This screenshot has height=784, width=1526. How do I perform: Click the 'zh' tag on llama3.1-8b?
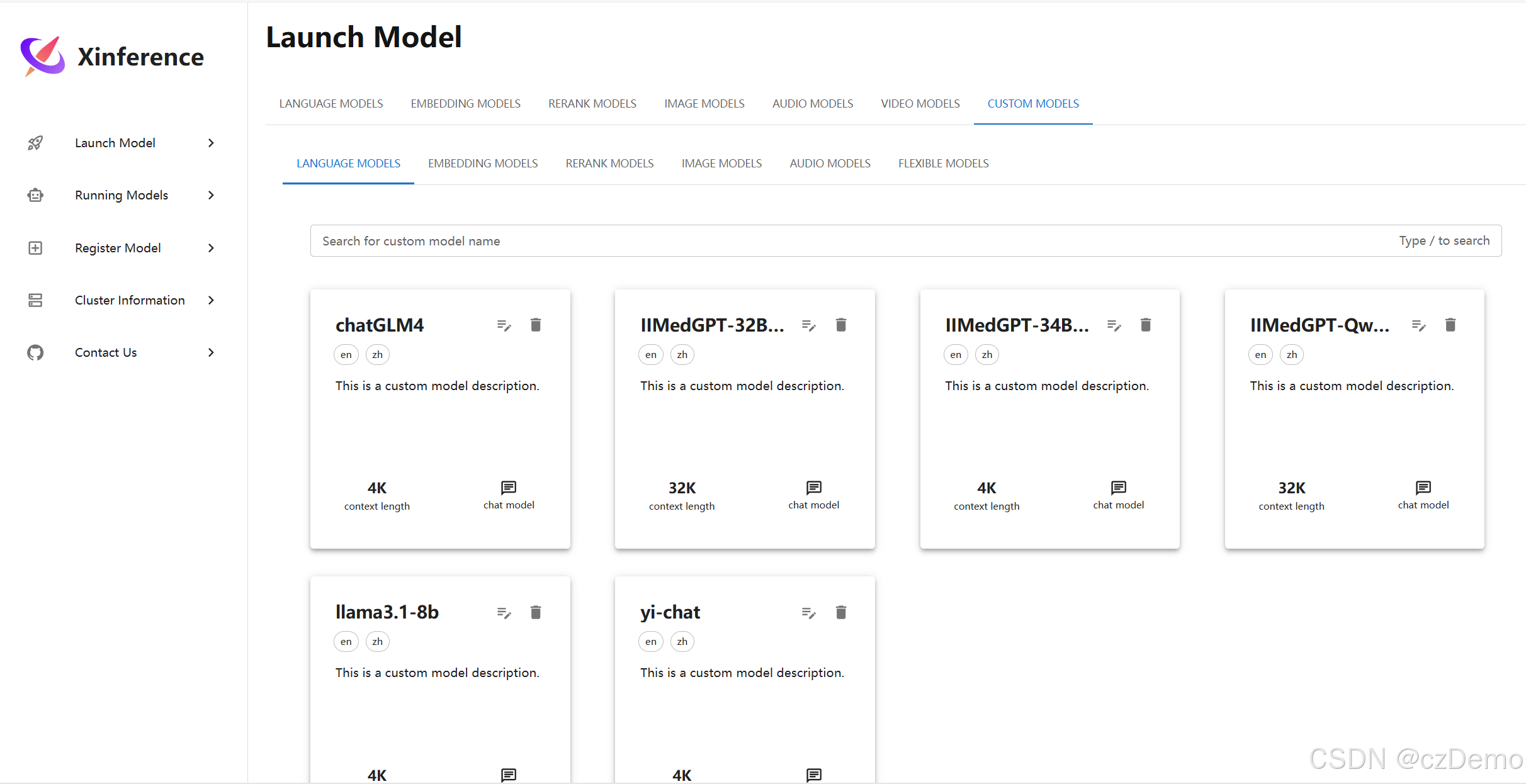378,642
